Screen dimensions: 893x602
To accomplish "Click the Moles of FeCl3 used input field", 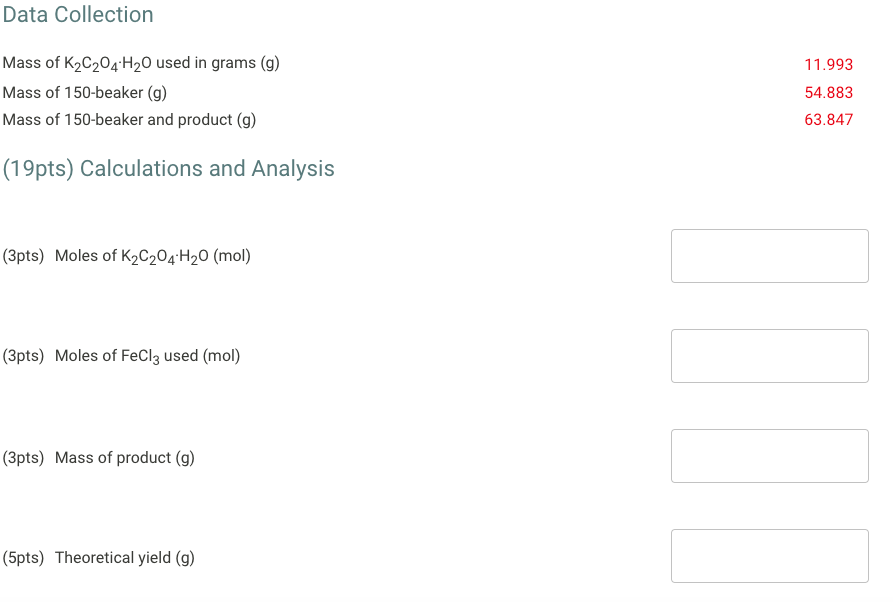I will 769,356.
